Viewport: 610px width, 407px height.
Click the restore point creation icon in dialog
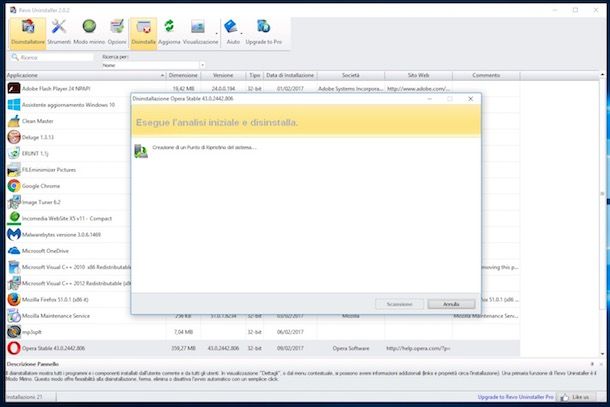pos(141,151)
